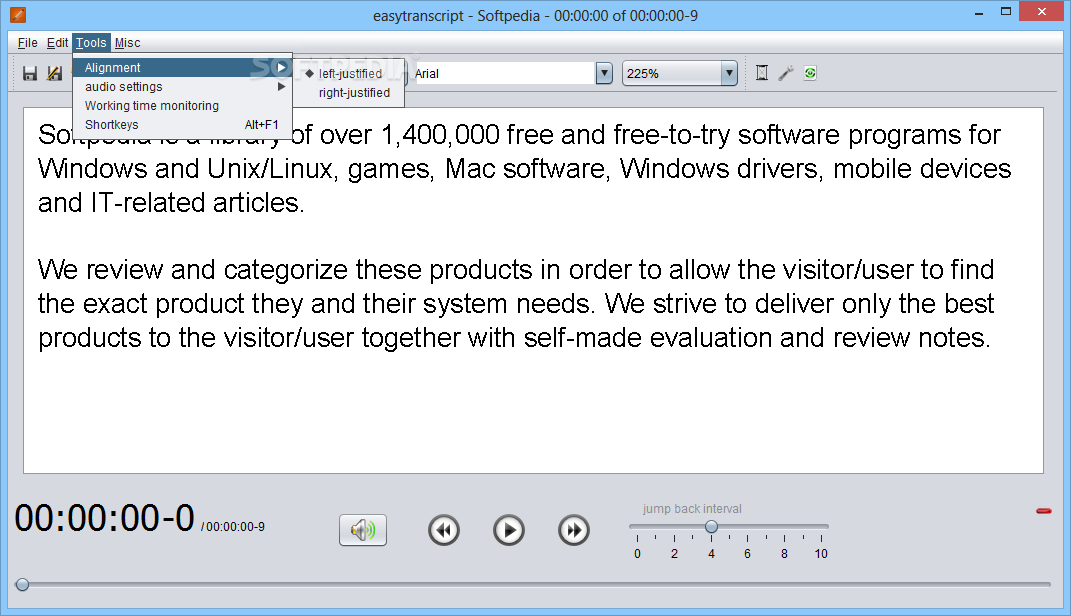This screenshot has width=1071, height=616.
Task: Open the 225% zoom dropdown arrow
Action: 729,73
